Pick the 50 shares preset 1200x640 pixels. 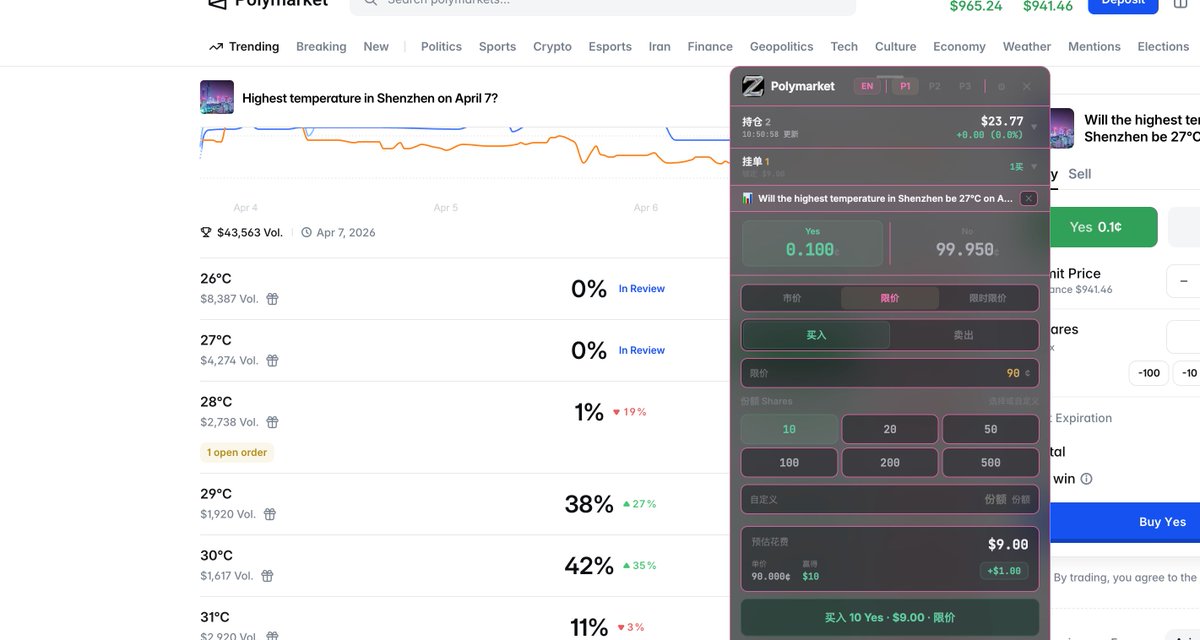tap(990, 429)
